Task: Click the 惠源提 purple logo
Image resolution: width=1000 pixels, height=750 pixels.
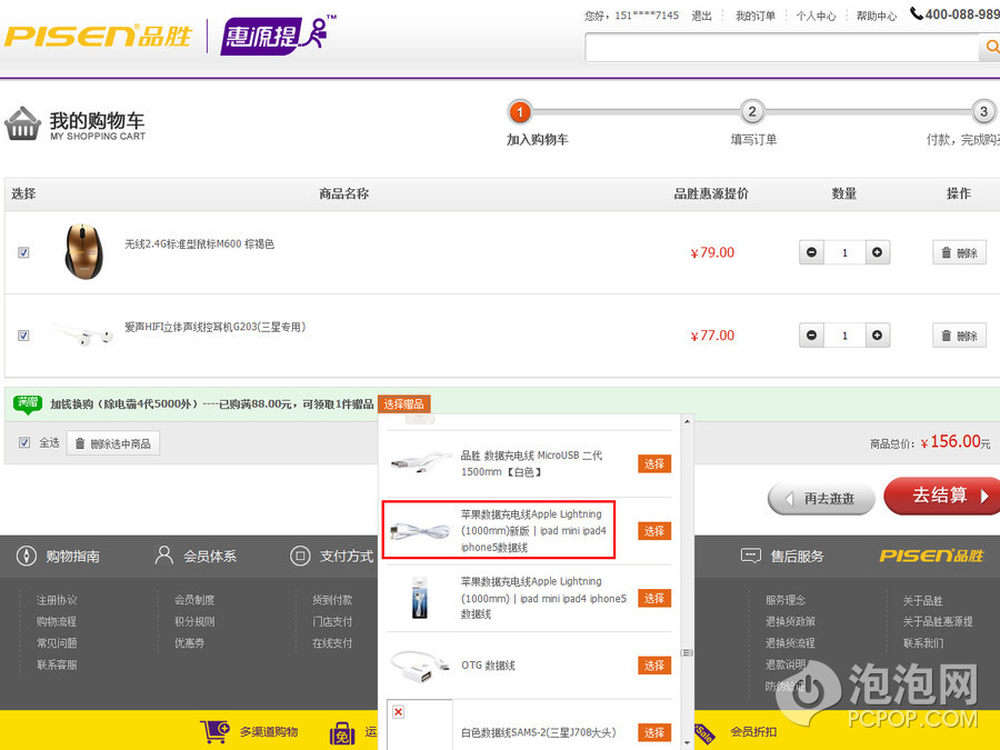Action: [x=277, y=36]
